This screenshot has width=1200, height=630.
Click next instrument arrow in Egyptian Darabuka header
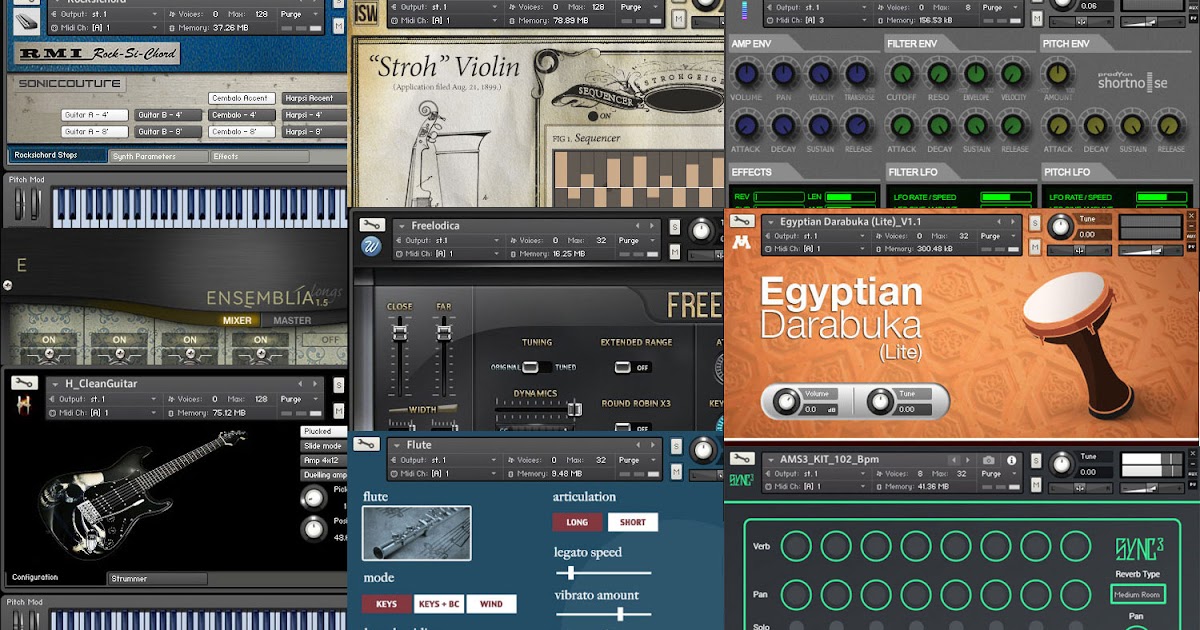click(1012, 222)
